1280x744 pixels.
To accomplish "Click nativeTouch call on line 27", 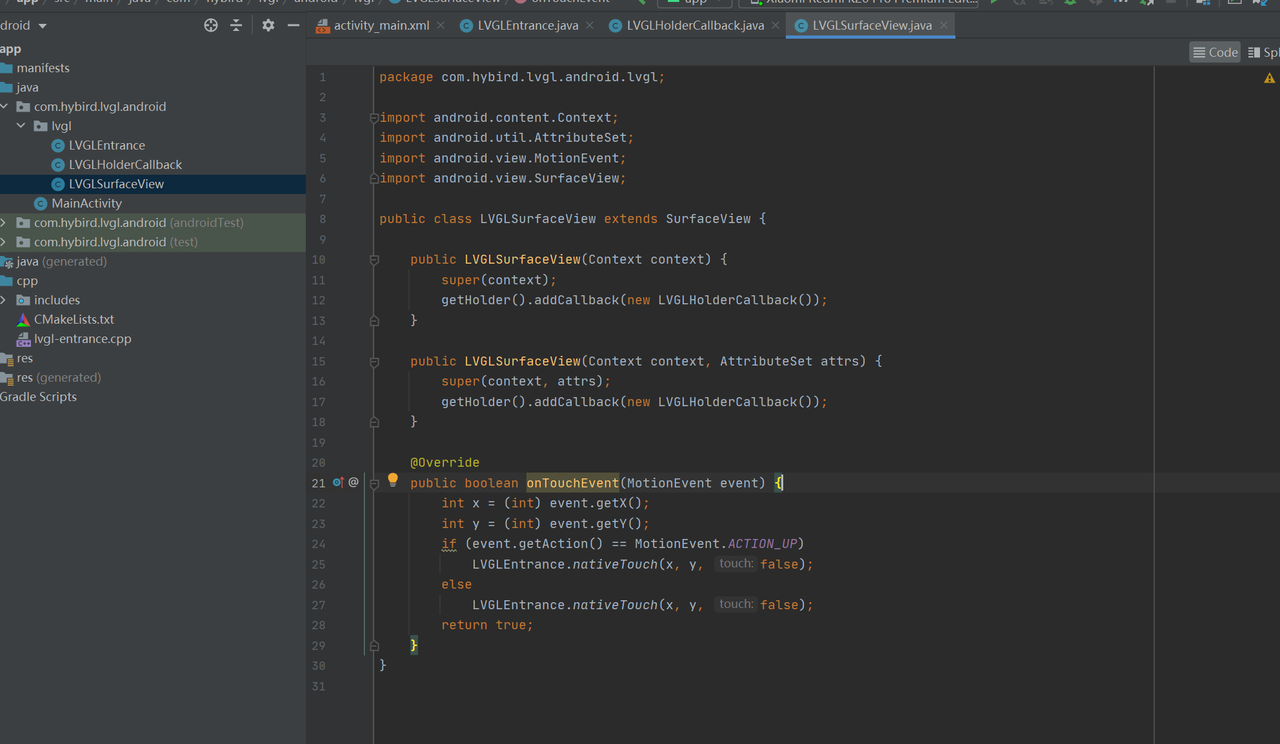I will click(x=615, y=605).
